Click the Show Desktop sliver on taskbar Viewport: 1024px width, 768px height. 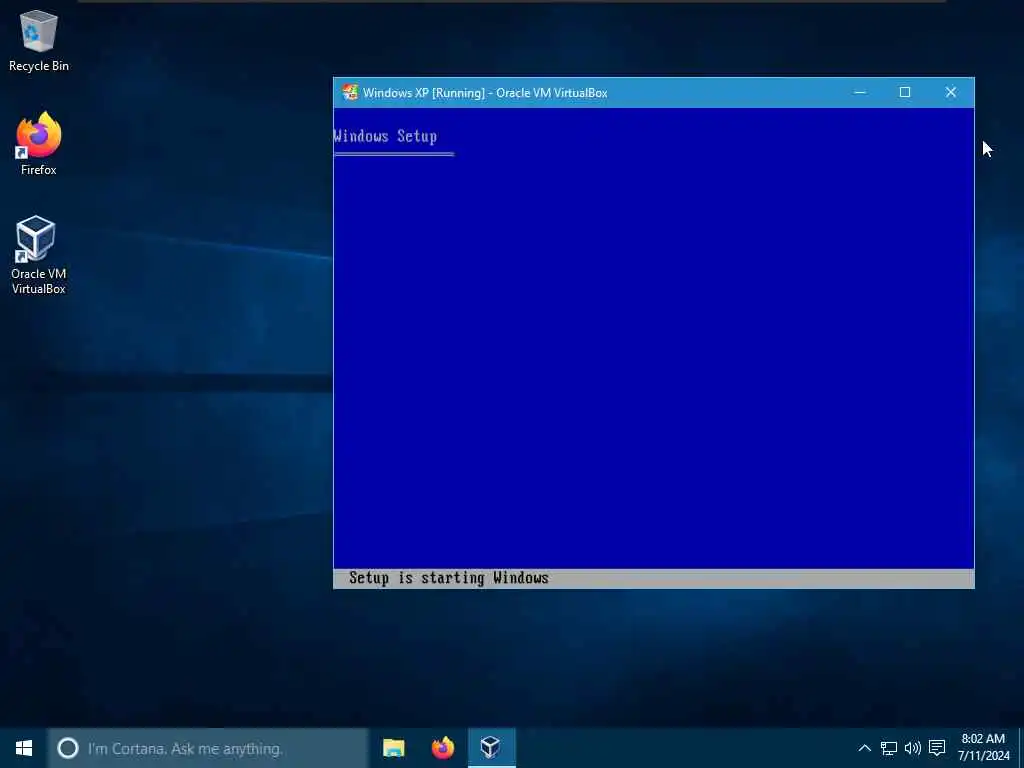(1021, 748)
